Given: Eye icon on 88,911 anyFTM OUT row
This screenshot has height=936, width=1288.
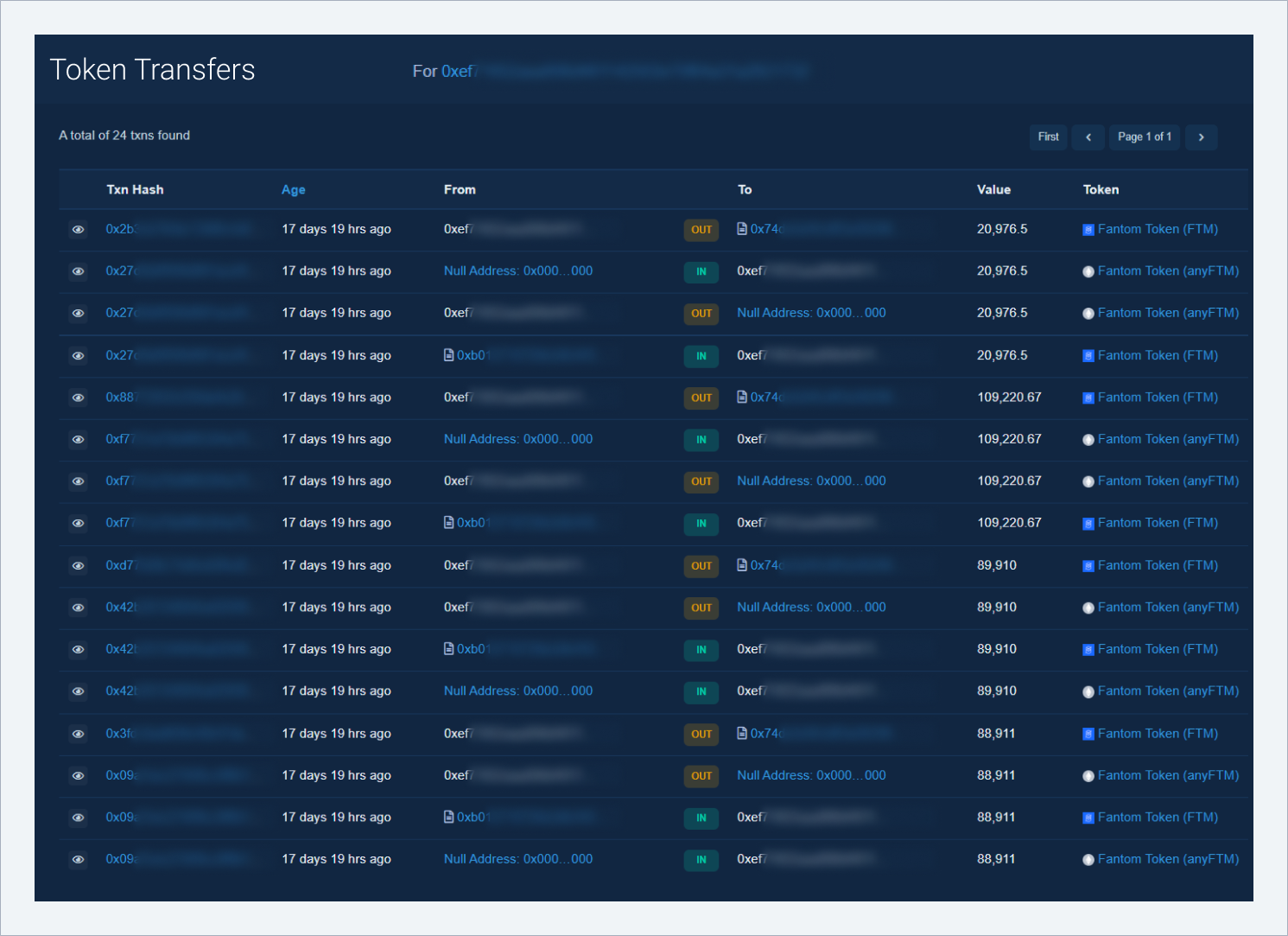Looking at the screenshot, I should click(78, 776).
